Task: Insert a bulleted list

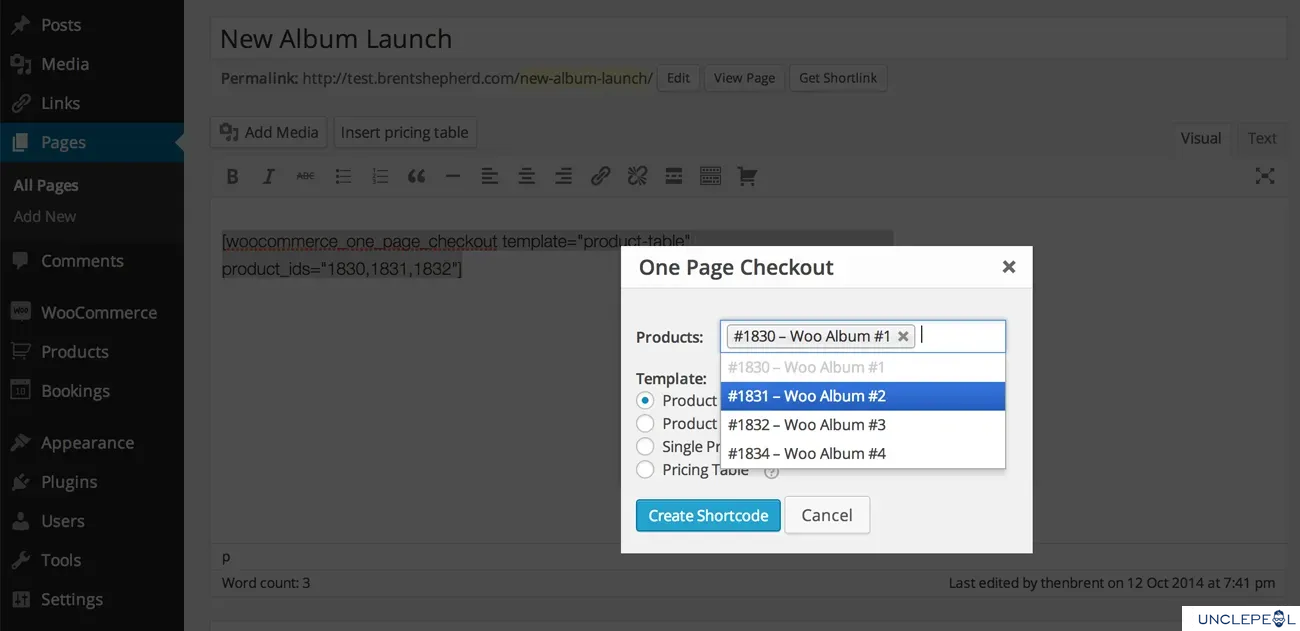Action: (x=343, y=177)
